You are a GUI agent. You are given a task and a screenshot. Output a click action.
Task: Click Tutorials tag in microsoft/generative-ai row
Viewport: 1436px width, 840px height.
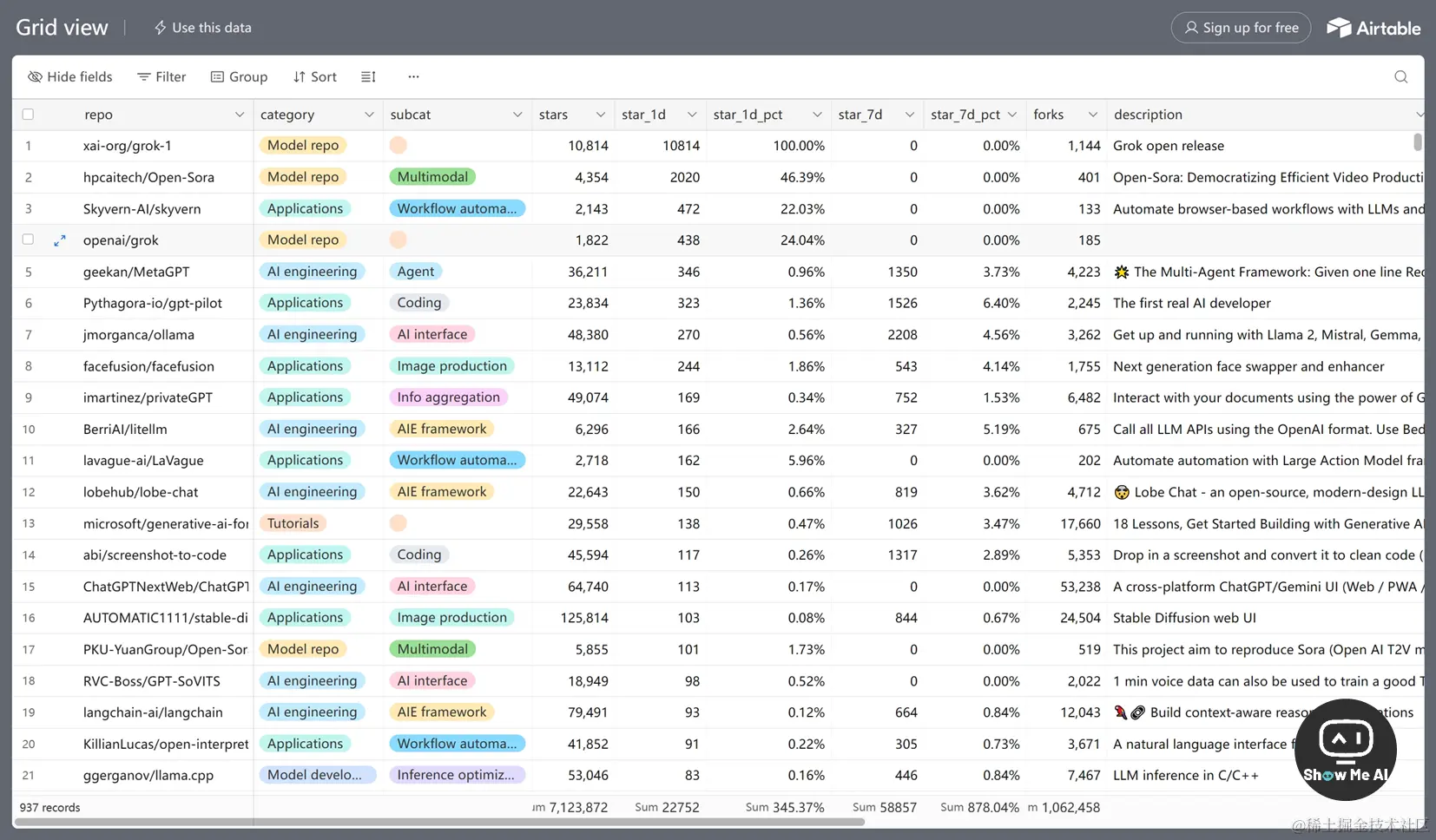(293, 523)
